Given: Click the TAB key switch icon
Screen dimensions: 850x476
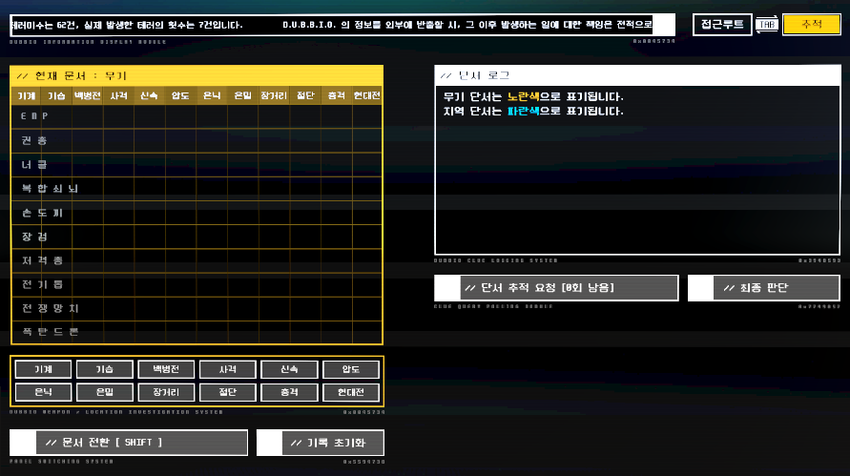Looking at the screenshot, I should pos(767,25).
